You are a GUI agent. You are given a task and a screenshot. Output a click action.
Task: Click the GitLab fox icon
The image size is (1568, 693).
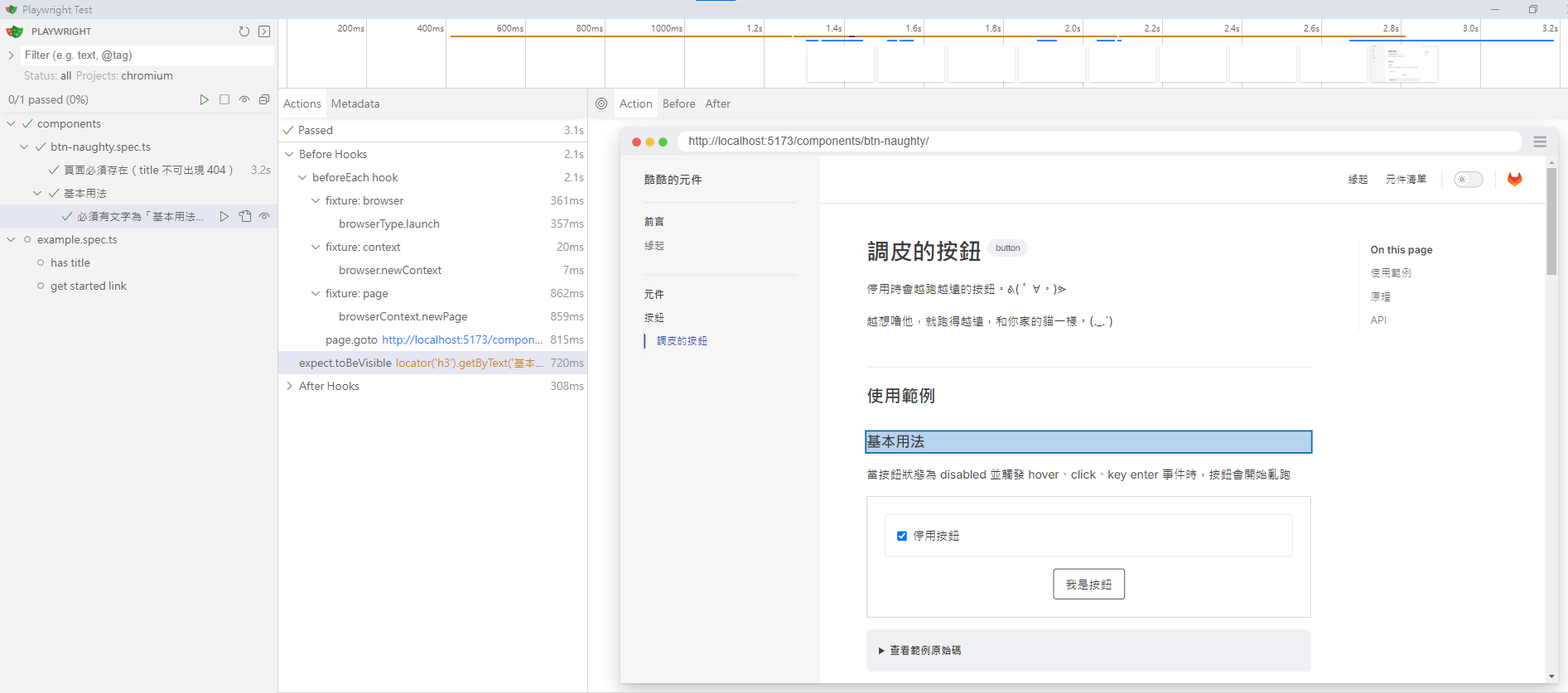coord(1515,179)
